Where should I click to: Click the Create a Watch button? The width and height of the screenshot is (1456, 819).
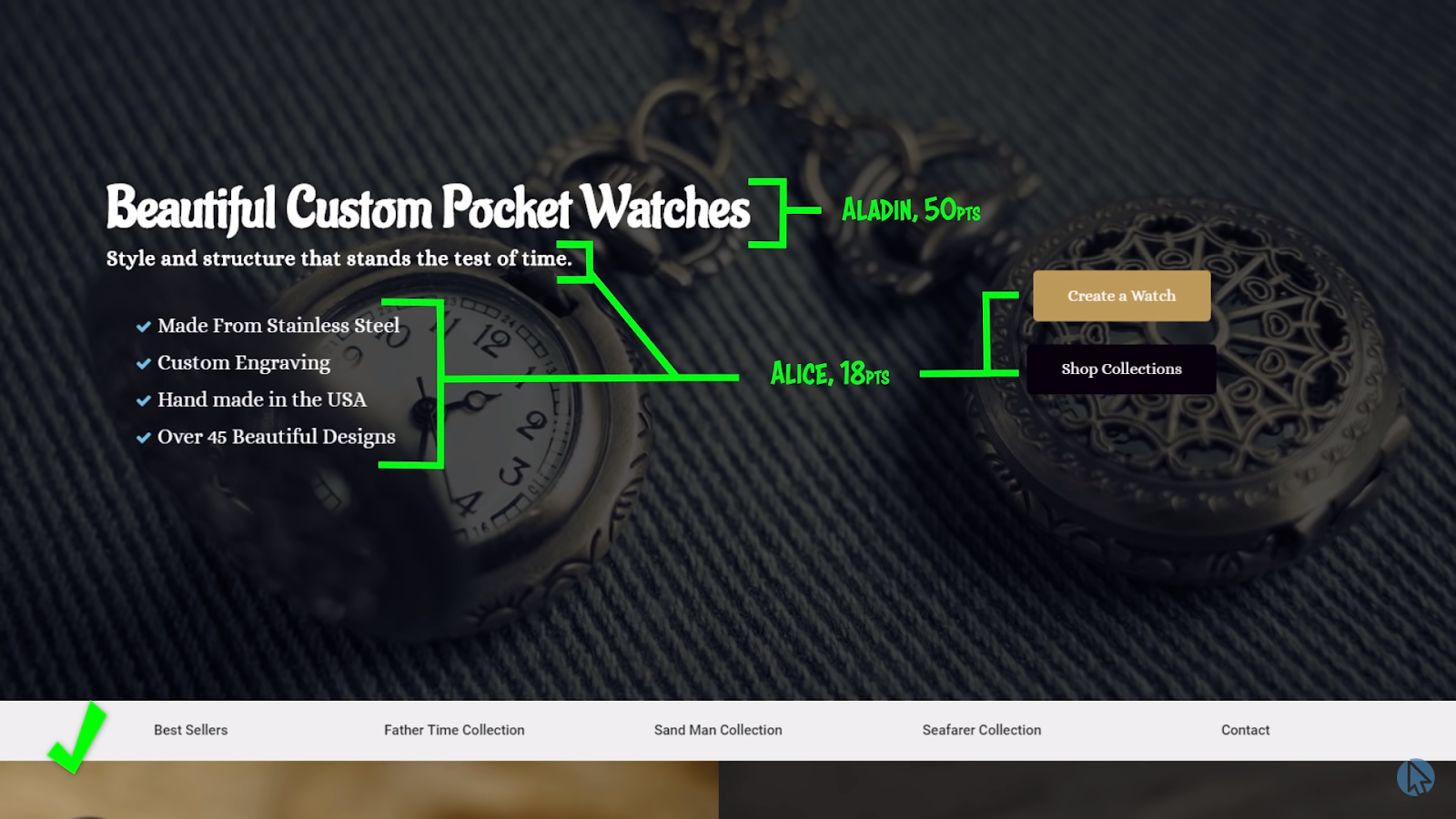pos(1121,296)
